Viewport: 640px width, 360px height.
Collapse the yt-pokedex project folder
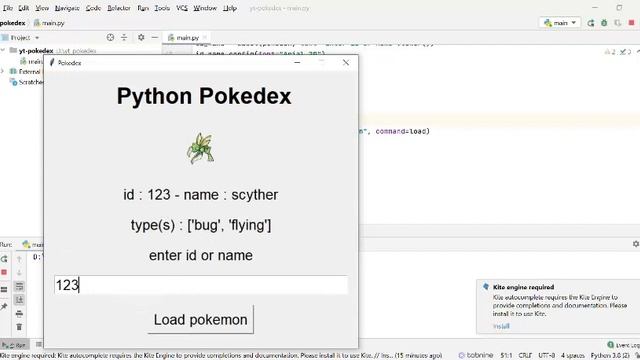3,51
